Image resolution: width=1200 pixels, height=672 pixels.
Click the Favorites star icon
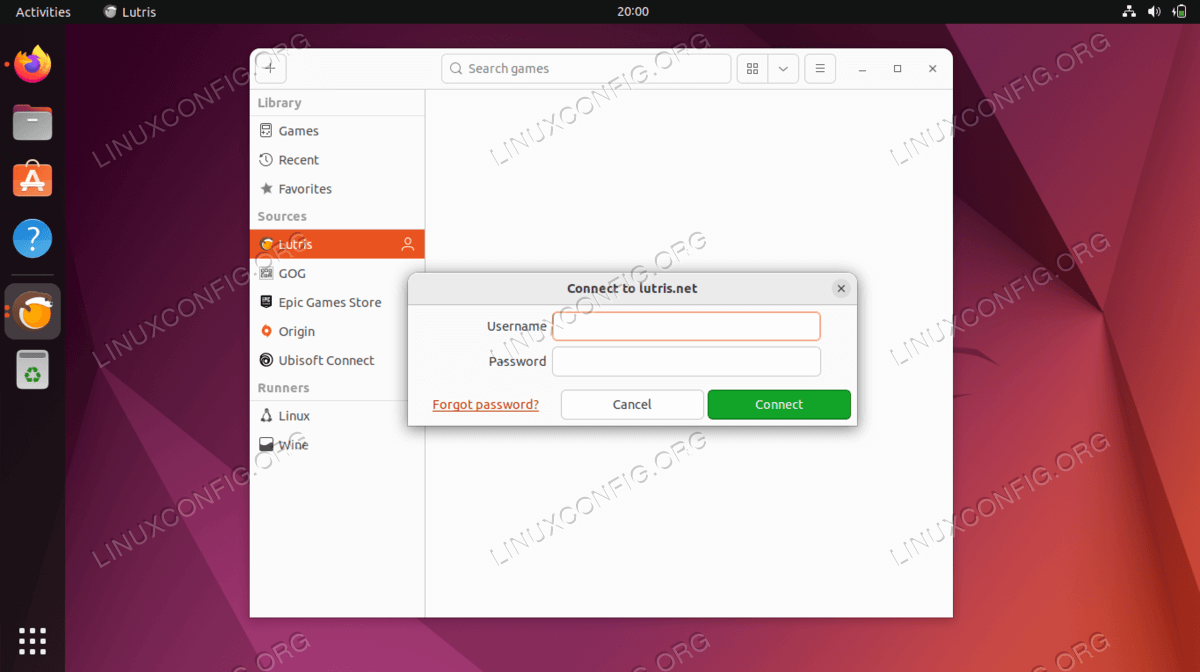pos(266,189)
